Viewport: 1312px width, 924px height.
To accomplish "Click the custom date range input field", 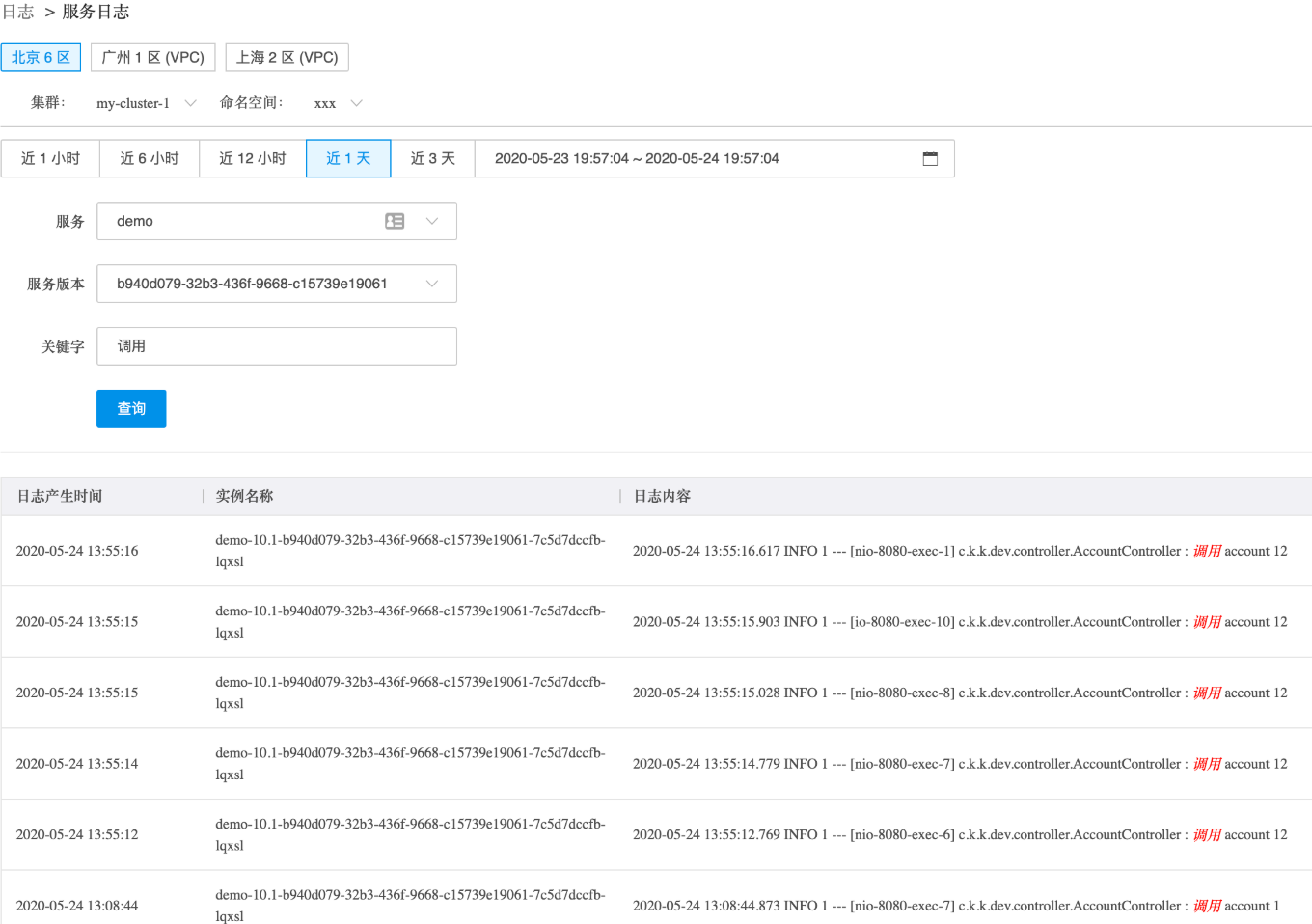I will 715,159.
